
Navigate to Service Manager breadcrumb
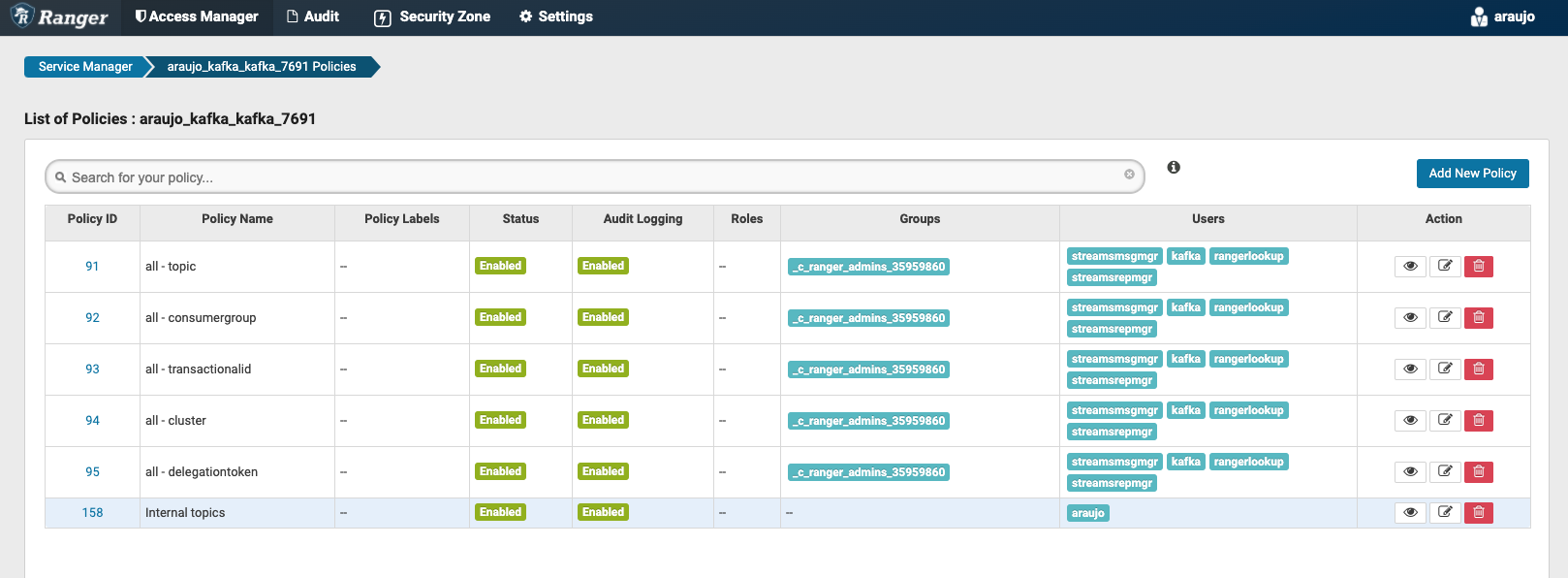(85, 67)
